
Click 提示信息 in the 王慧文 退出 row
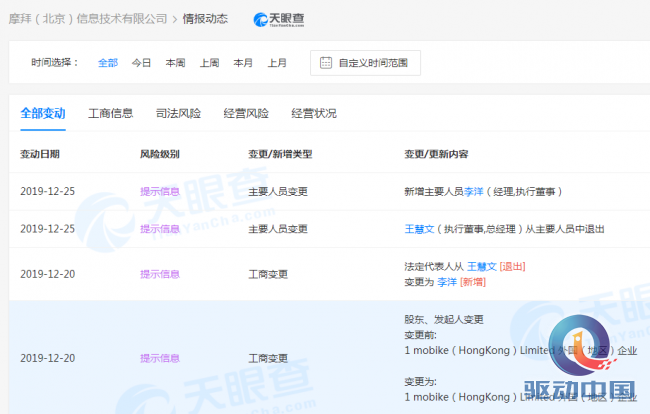[x=160, y=229]
